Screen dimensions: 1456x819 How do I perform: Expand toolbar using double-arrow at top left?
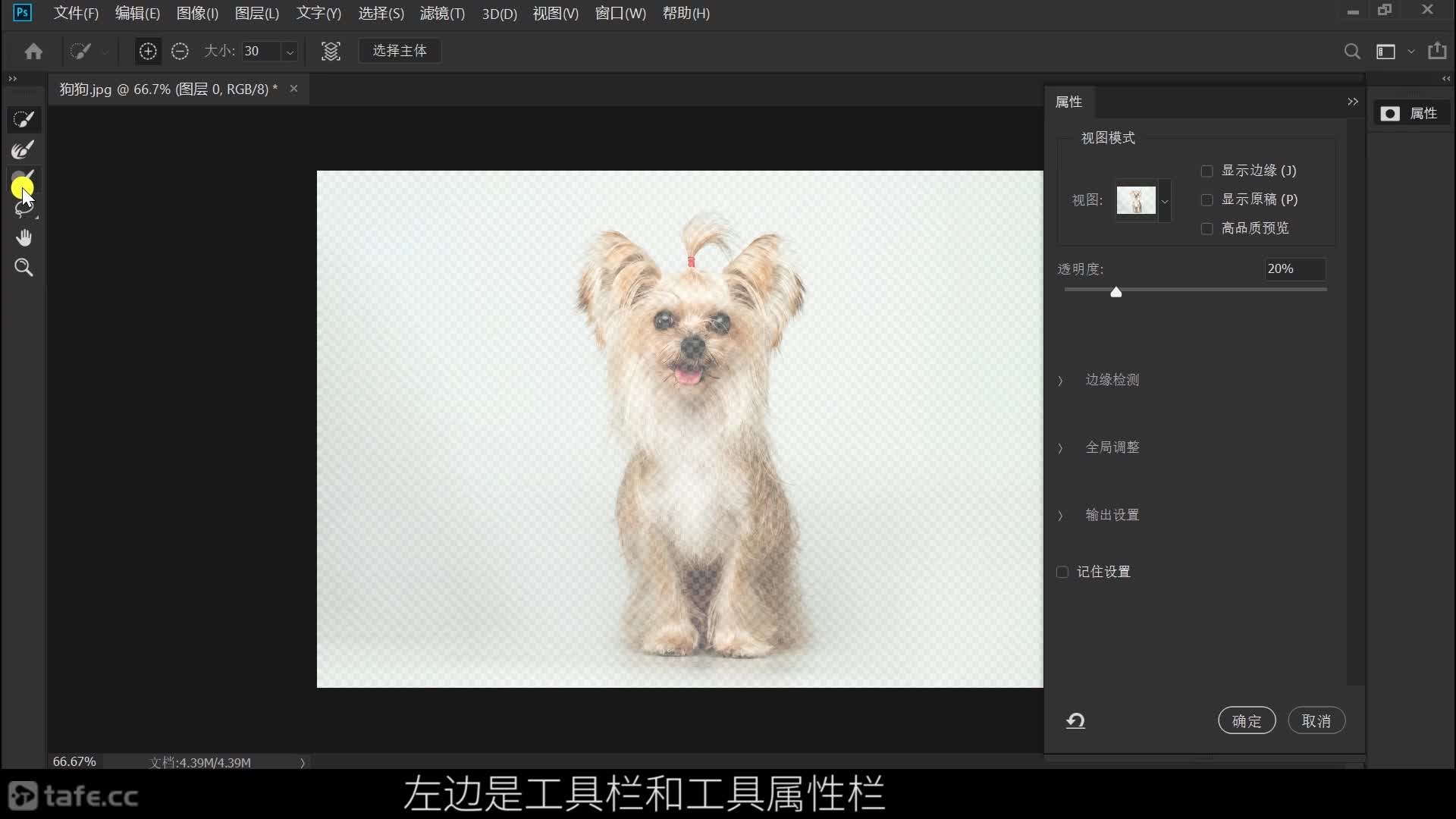pyautogui.click(x=12, y=78)
